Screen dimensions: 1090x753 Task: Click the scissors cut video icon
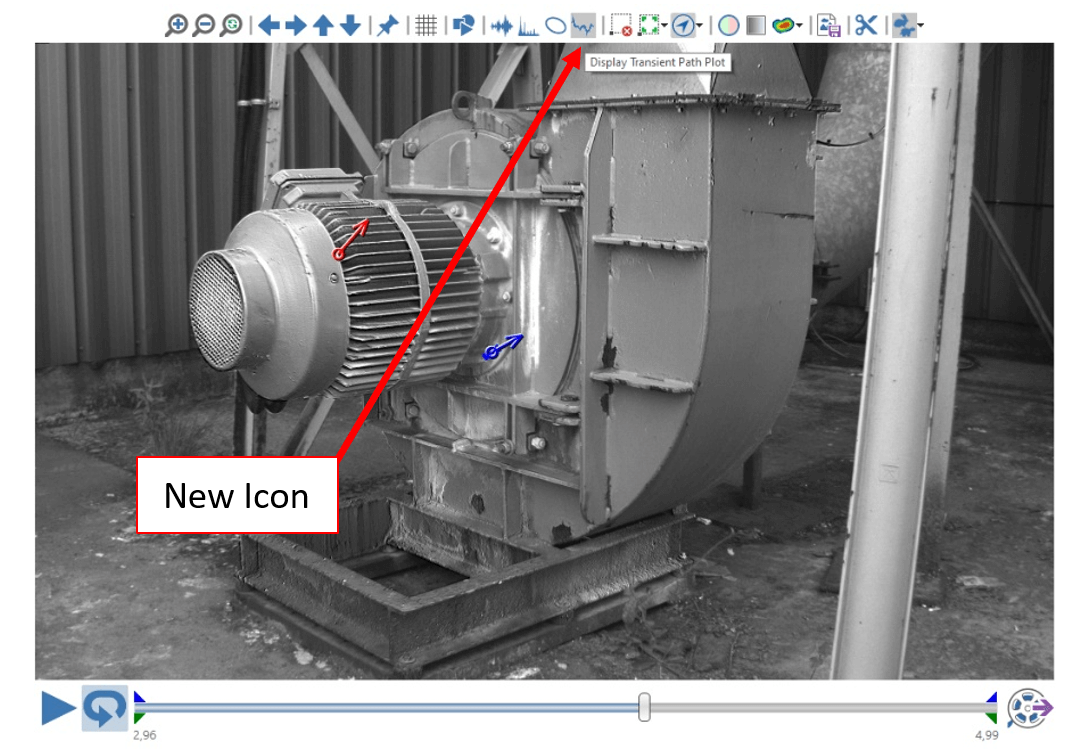point(865,26)
